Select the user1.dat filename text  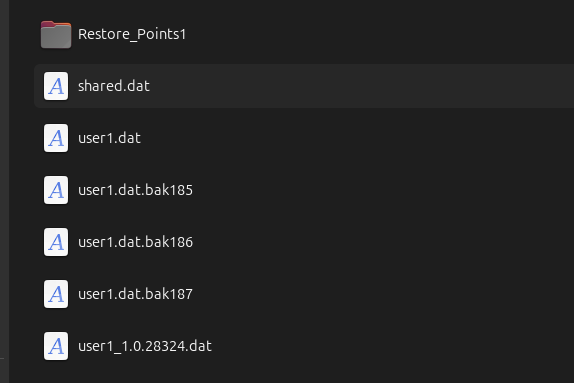[109, 138]
